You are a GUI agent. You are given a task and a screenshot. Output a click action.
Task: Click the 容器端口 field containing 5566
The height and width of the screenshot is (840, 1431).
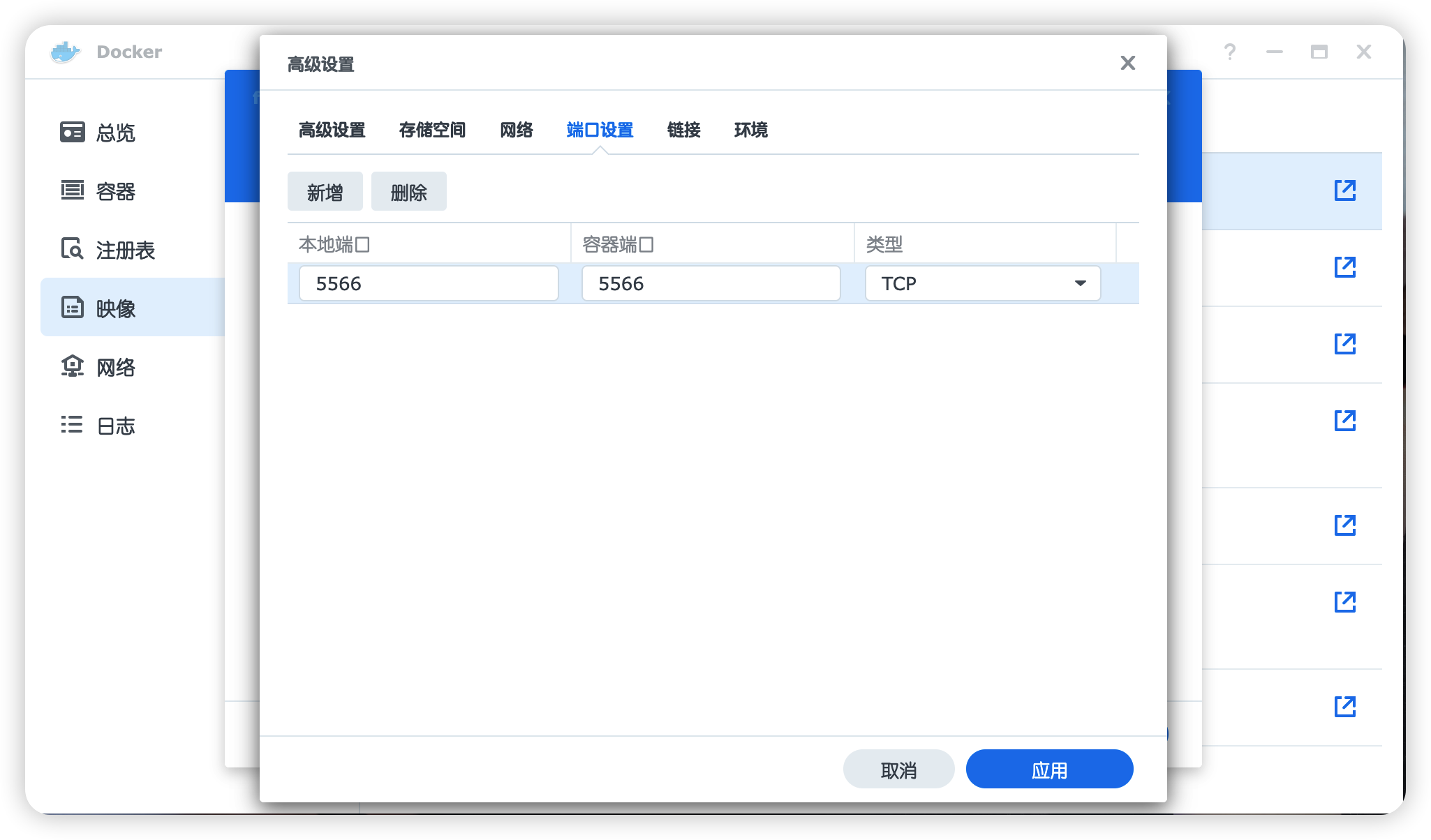point(711,284)
